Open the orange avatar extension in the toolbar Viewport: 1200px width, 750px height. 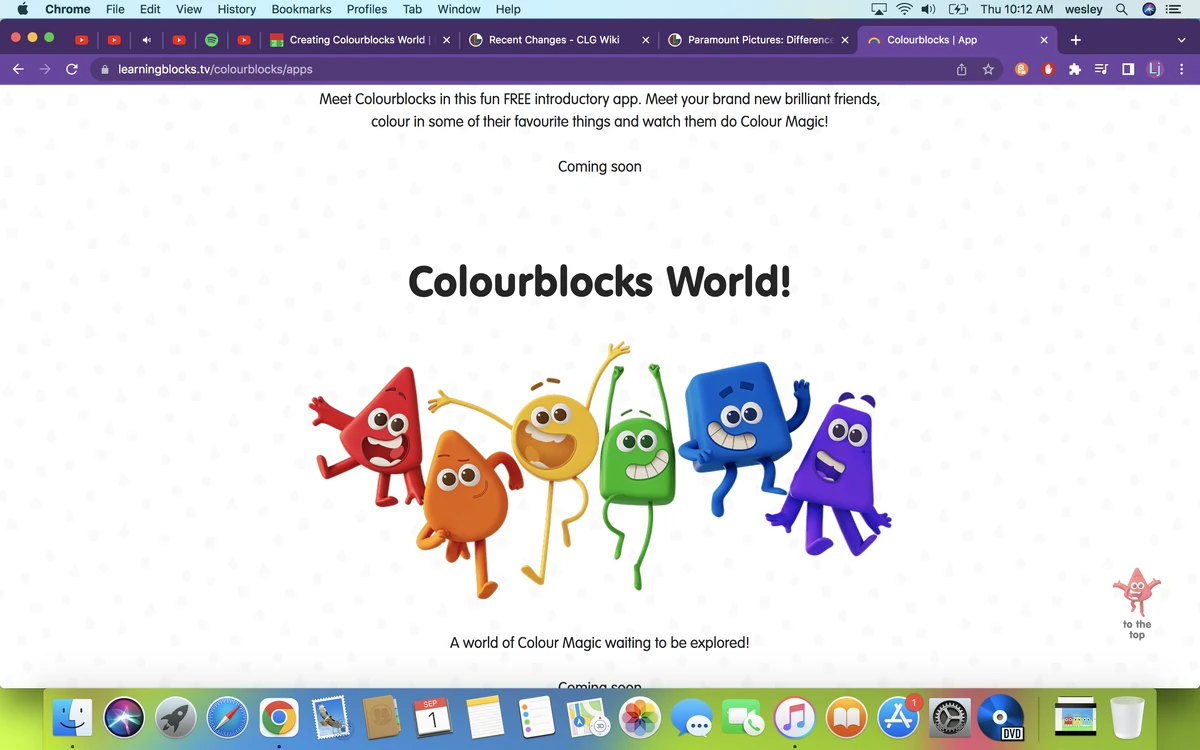pyautogui.click(x=1021, y=69)
